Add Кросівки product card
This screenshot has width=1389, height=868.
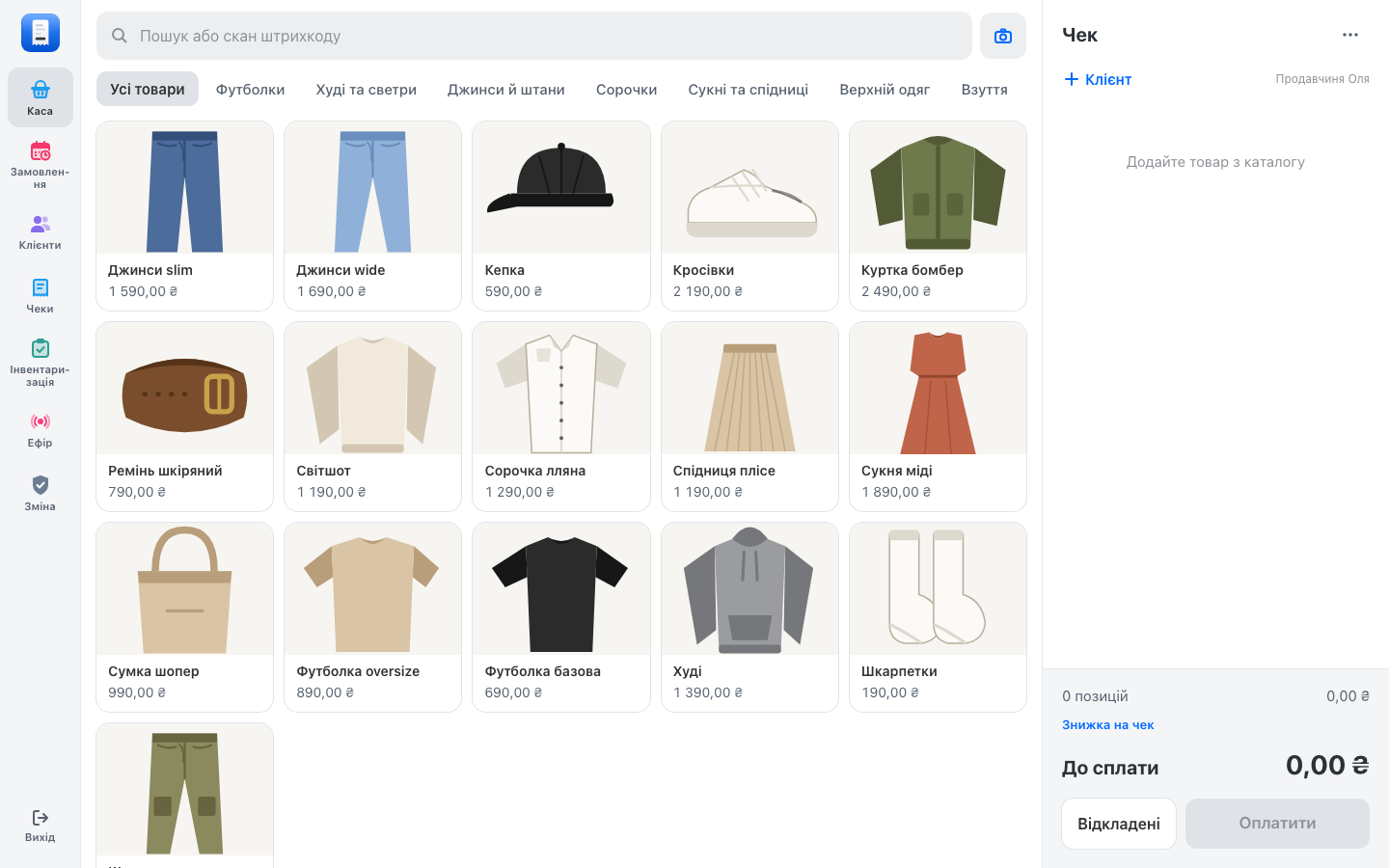749,216
